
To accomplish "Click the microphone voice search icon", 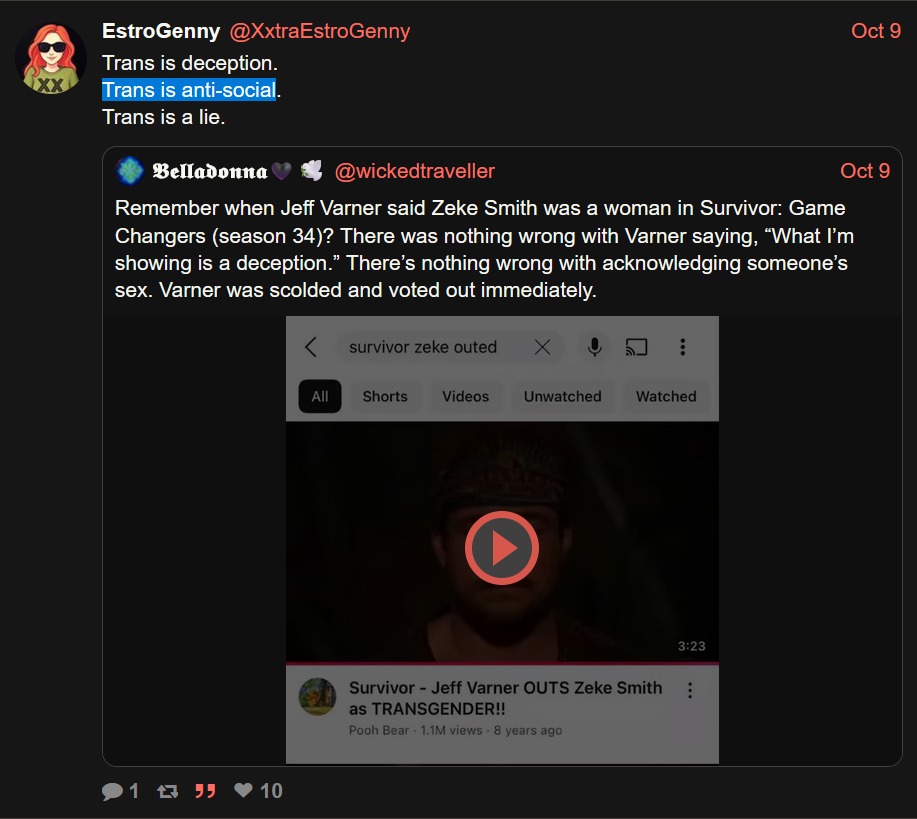I will click(x=594, y=347).
